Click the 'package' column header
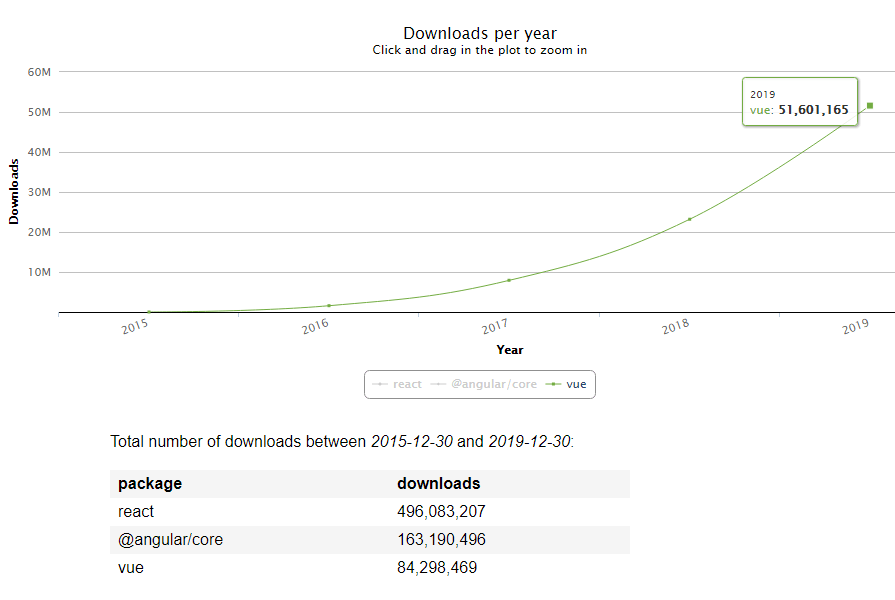The image size is (895, 600). [x=150, y=484]
